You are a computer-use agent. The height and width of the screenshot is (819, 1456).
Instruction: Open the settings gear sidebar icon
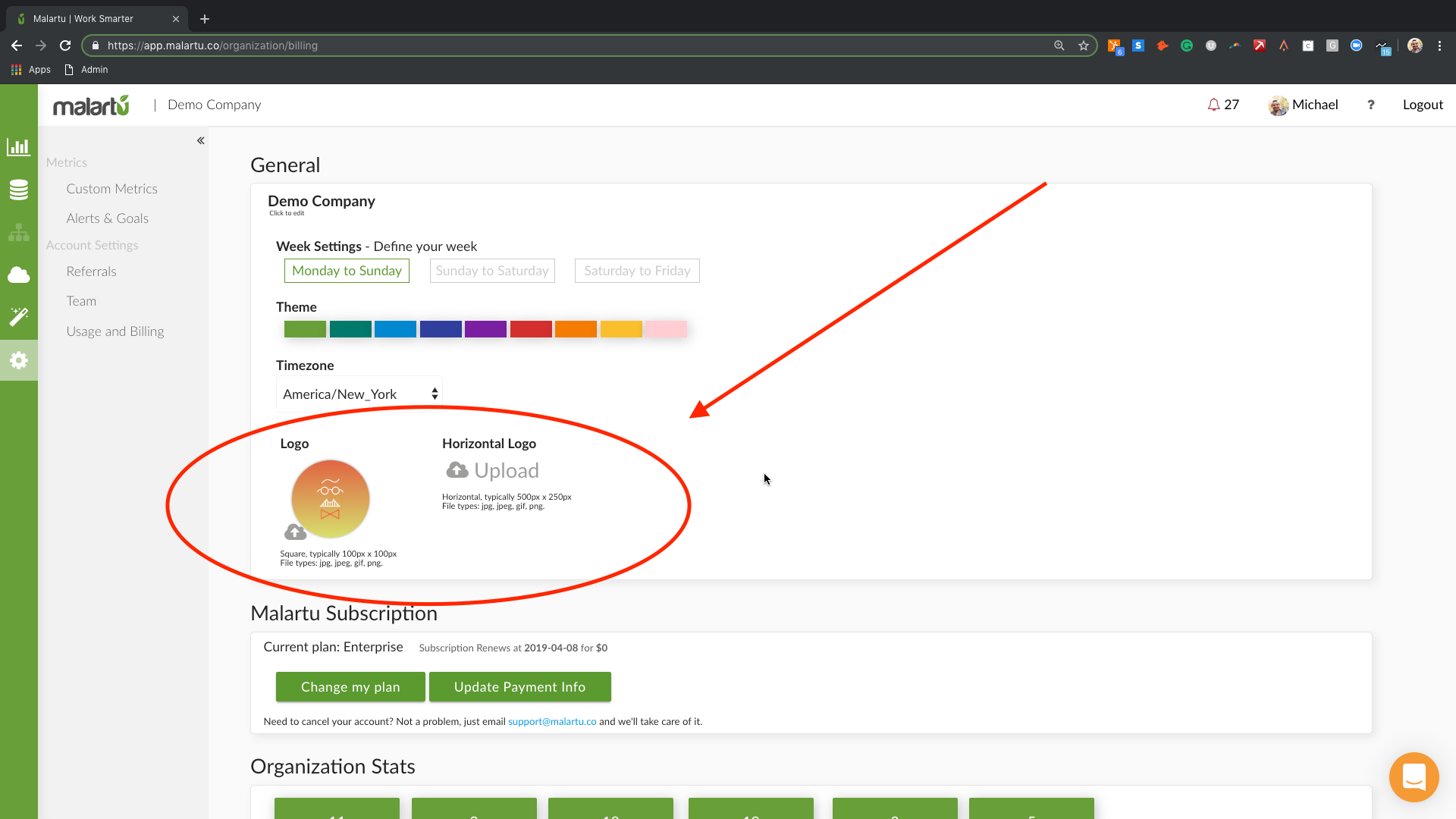[18, 360]
